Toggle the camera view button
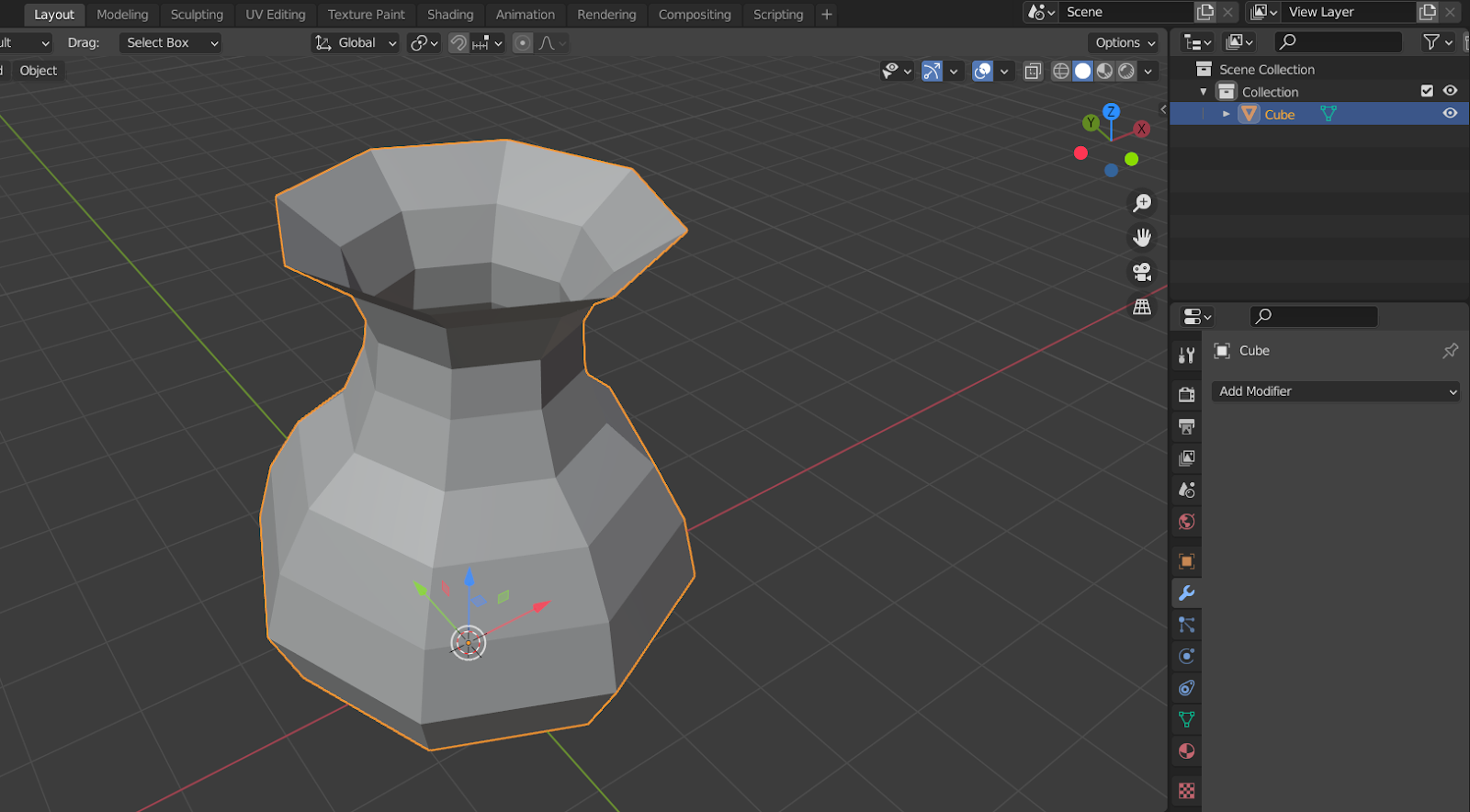Screen dimensions: 1470x812 (x=1142, y=272)
